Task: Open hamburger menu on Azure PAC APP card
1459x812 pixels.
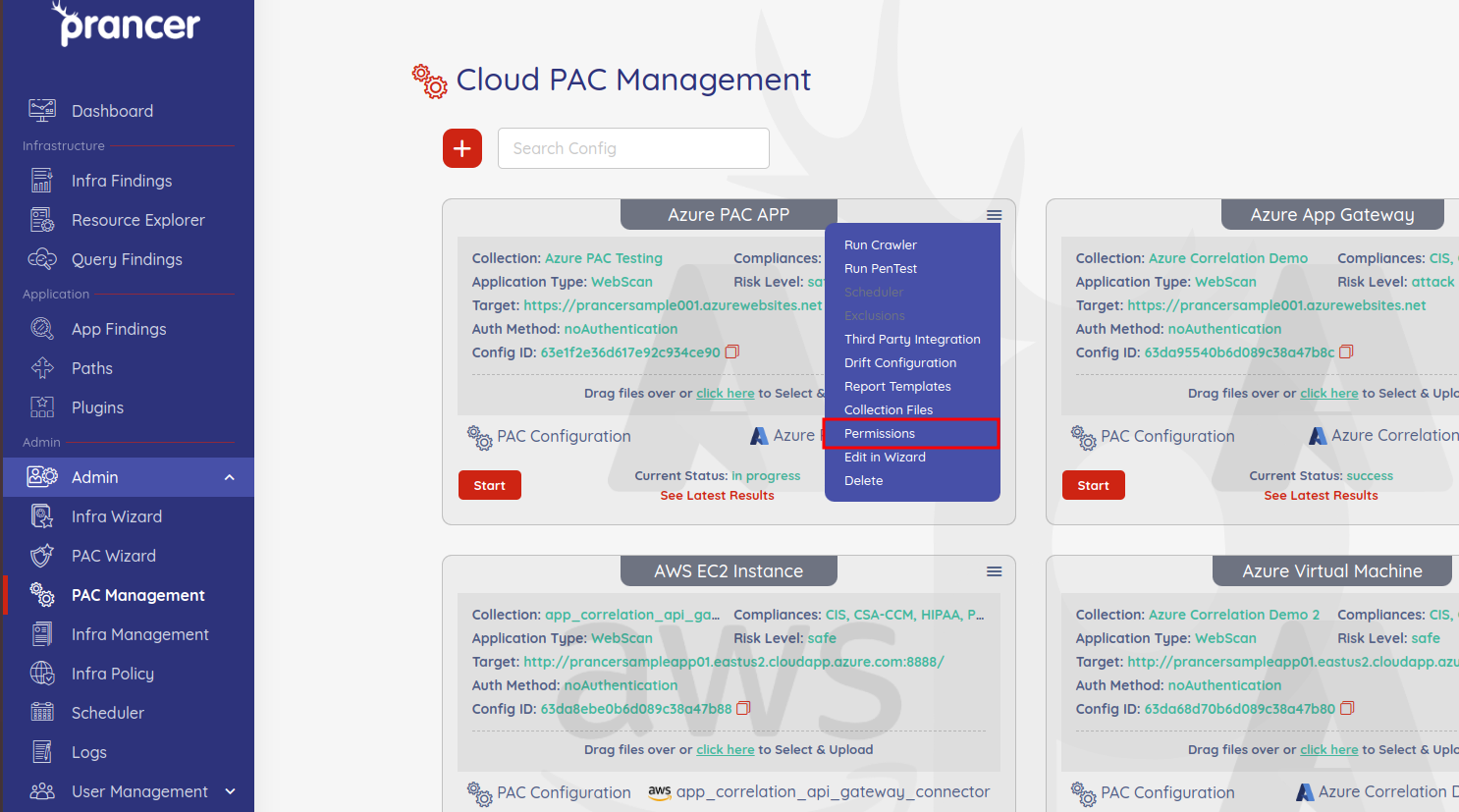Action: (994, 215)
